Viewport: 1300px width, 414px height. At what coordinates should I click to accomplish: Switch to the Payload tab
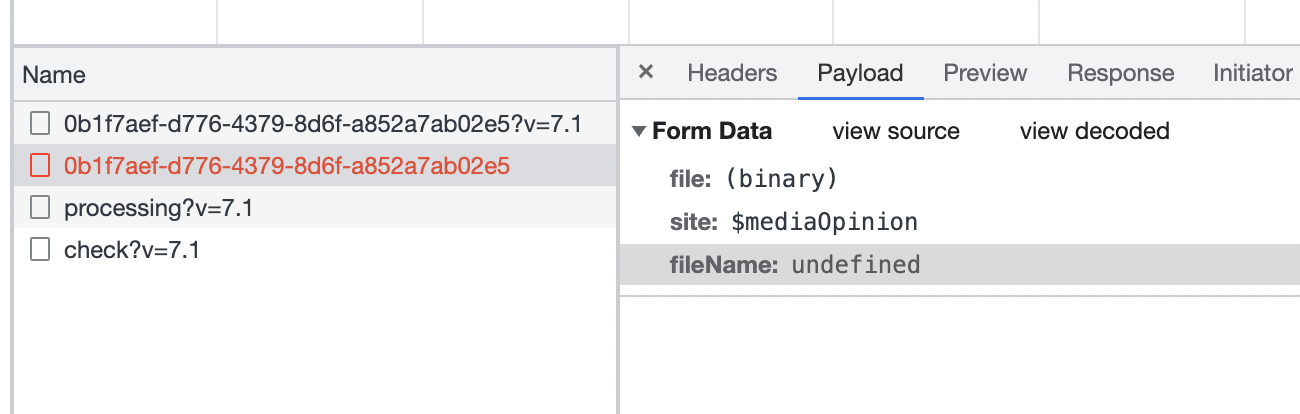860,73
